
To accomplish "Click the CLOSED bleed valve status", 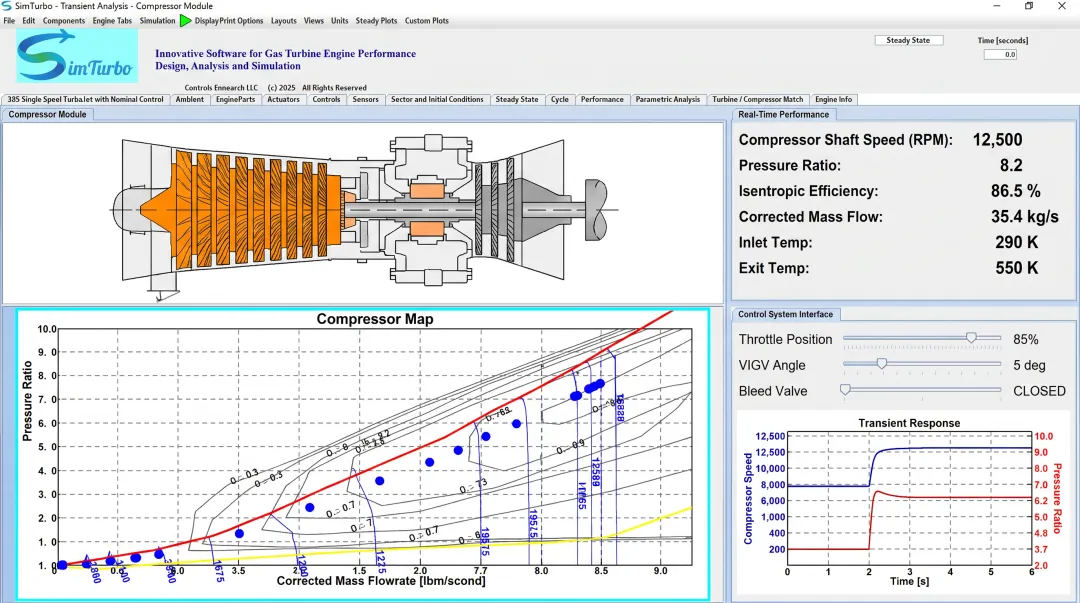I will click(x=1039, y=391).
